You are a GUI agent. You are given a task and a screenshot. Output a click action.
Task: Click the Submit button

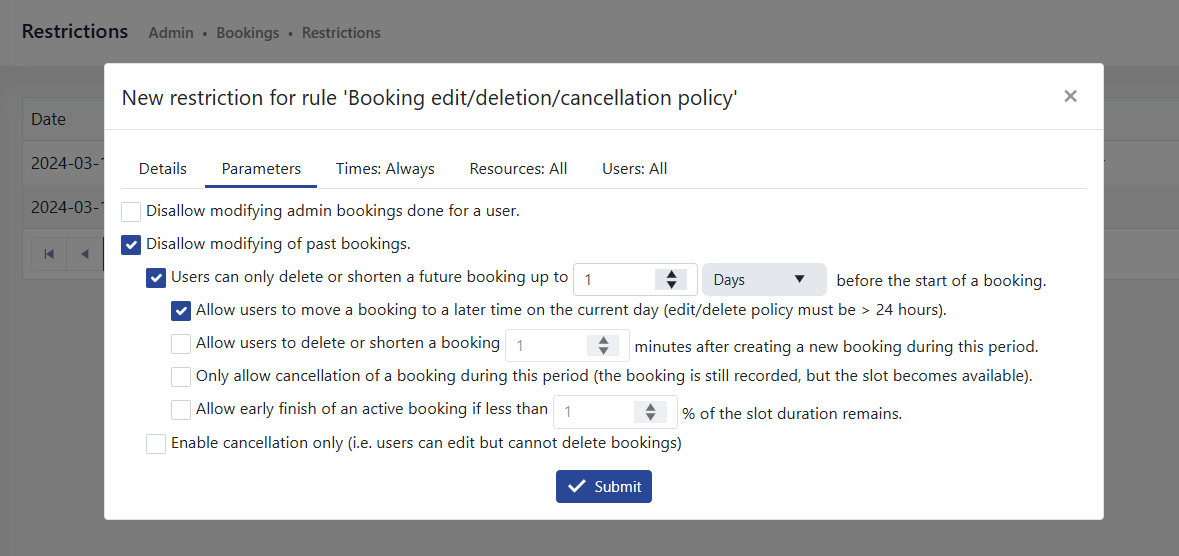[x=604, y=487]
